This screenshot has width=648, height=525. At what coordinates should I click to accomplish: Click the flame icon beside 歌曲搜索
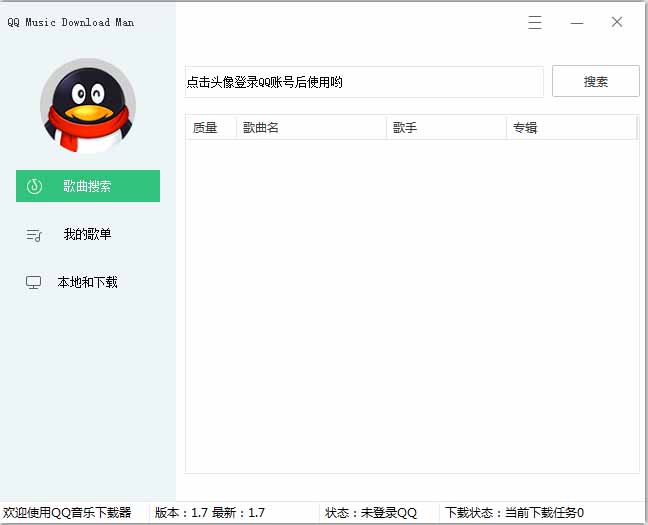(34, 186)
